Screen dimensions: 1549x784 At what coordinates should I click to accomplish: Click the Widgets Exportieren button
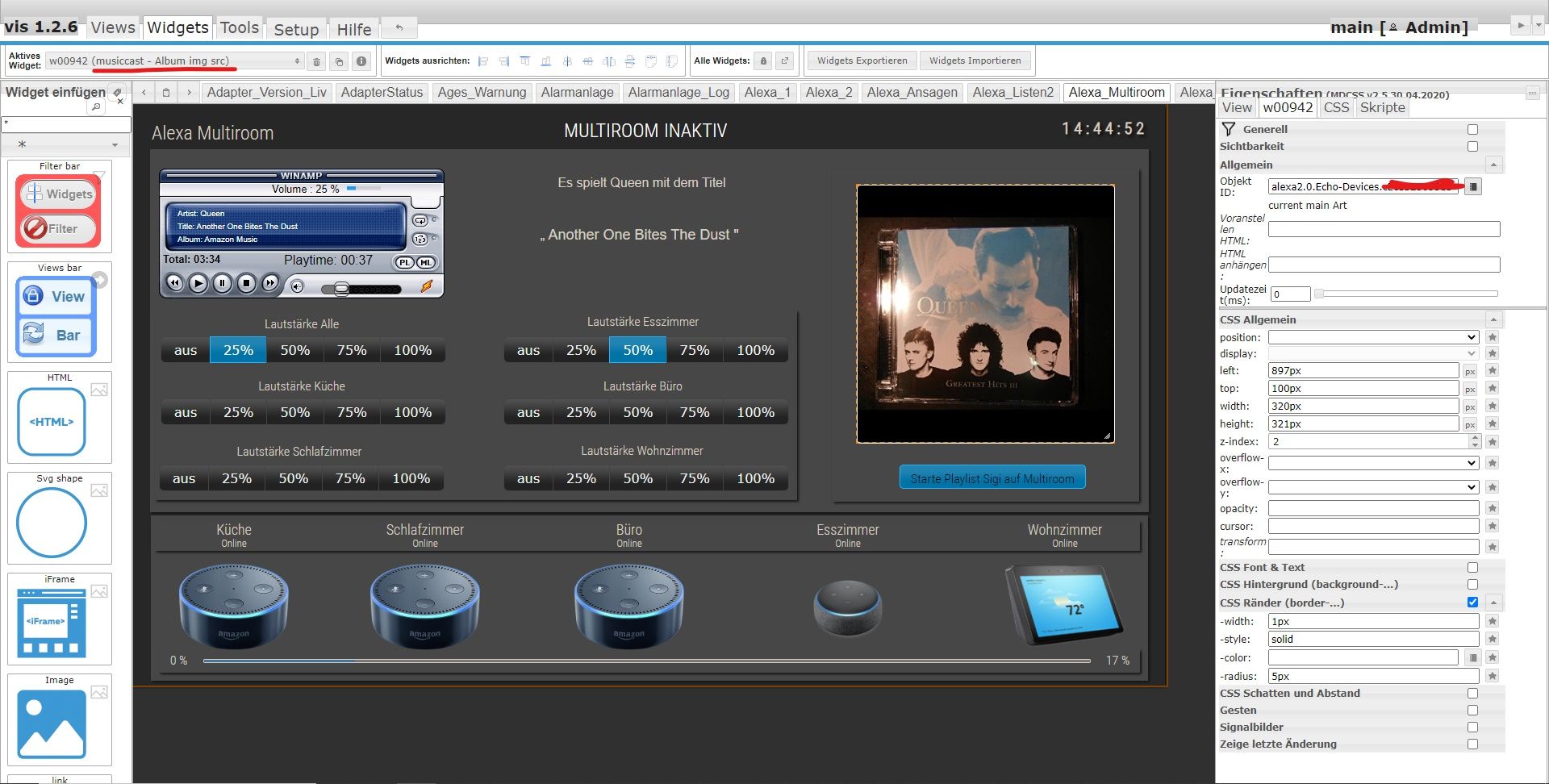[x=862, y=60]
